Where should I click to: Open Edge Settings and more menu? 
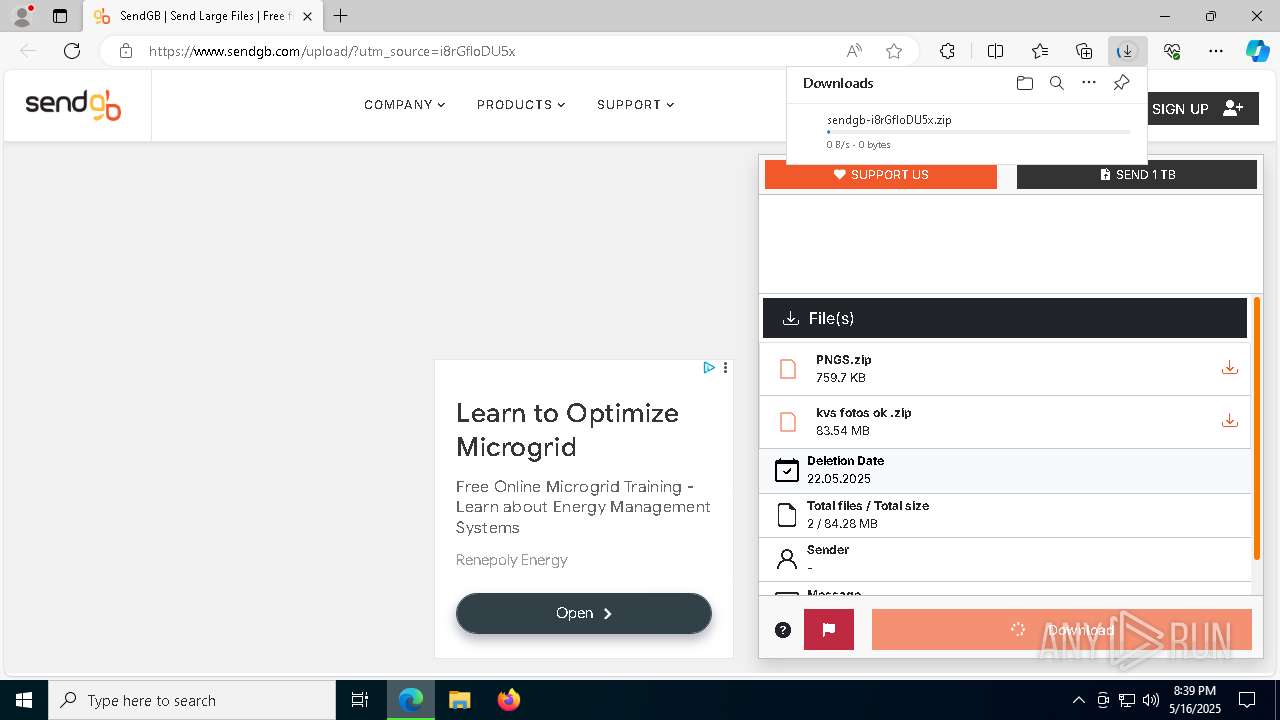[1216, 51]
